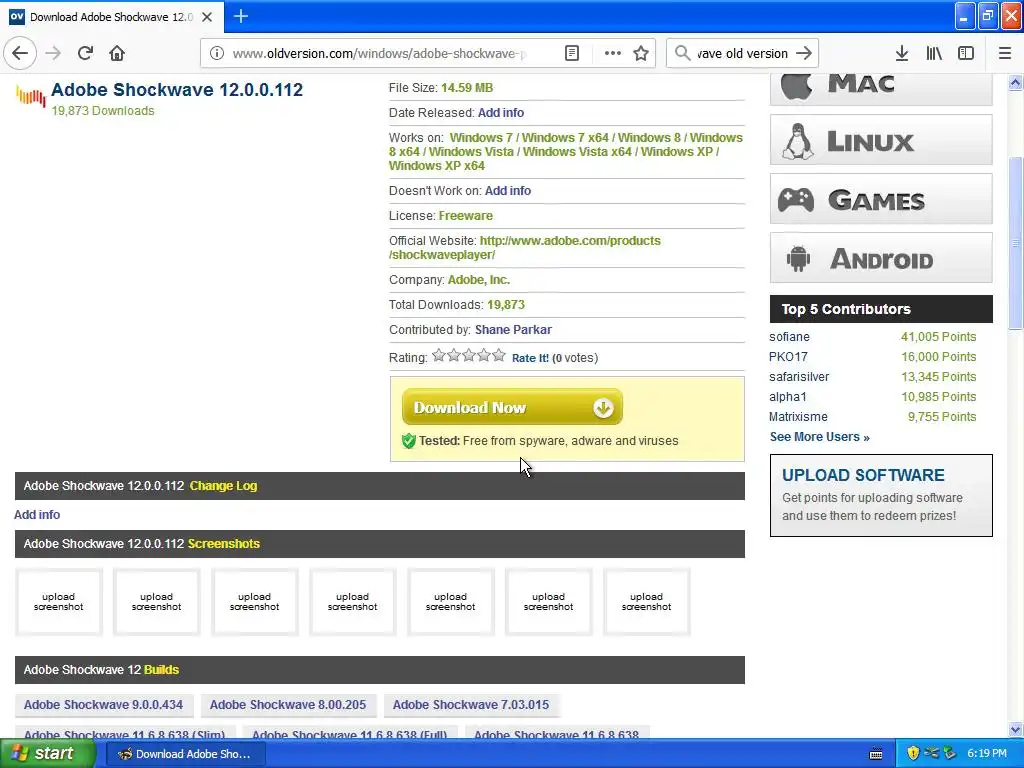The width and height of the screenshot is (1024, 768).
Task: Click the vertical scrollbar thumb
Action: click(x=1016, y=243)
